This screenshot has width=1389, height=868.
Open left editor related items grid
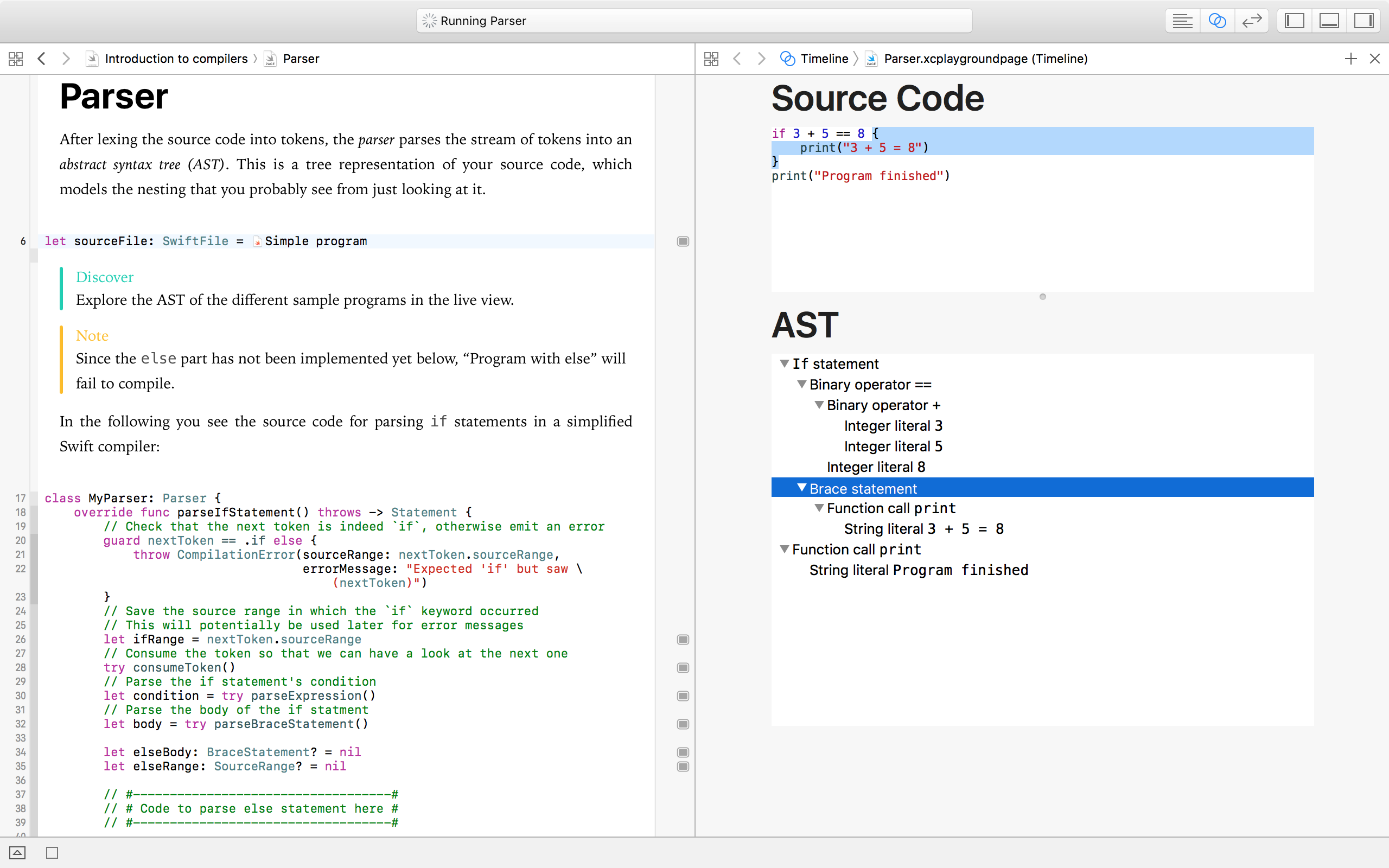click(16, 59)
